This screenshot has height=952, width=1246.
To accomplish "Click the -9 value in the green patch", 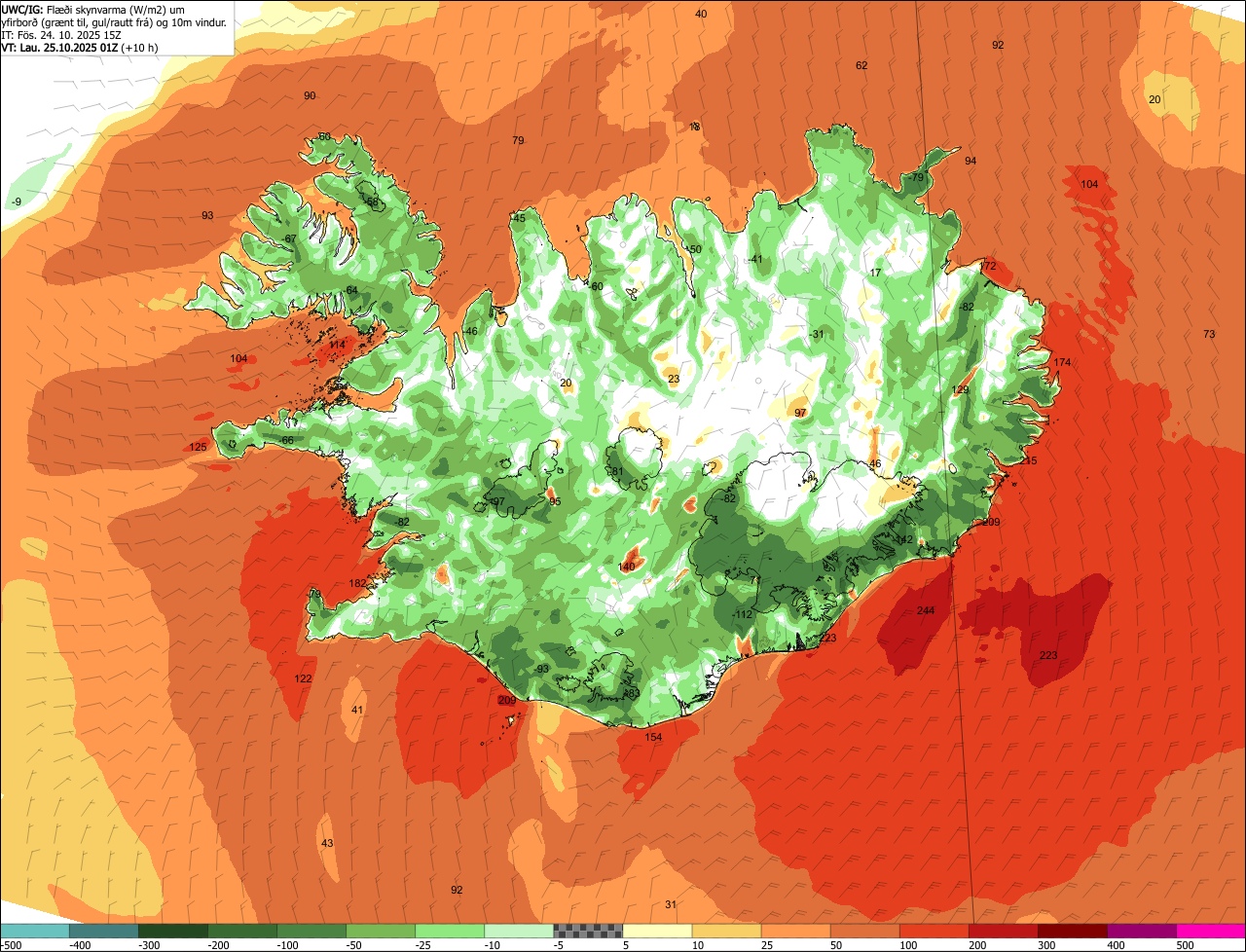I will pos(15,201).
